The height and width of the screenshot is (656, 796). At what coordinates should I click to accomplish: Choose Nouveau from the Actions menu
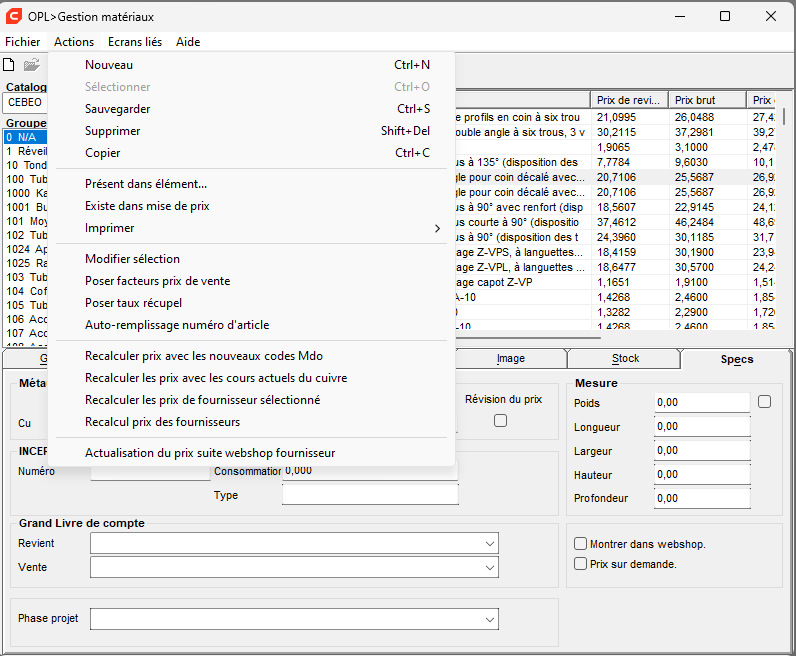point(251,65)
